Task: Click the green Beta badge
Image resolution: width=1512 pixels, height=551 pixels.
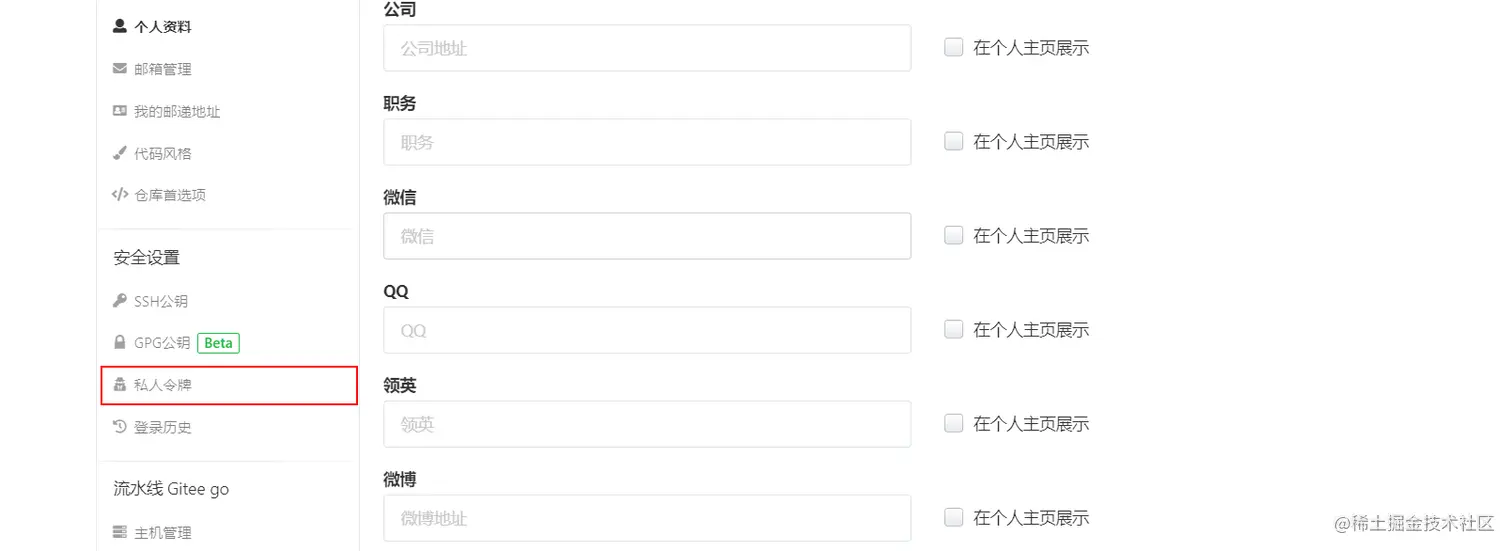Action: click(218, 343)
